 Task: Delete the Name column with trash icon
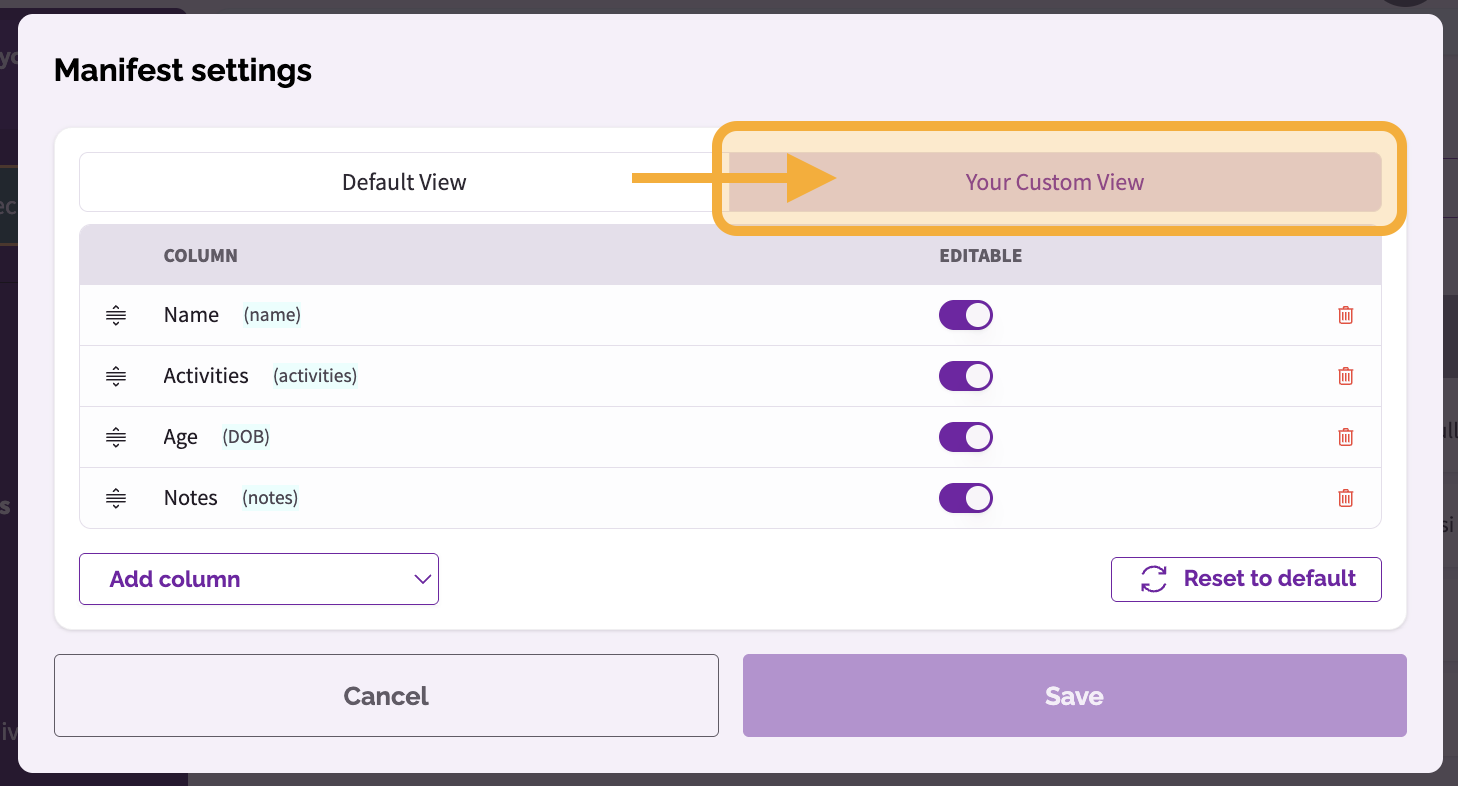point(1346,315)
